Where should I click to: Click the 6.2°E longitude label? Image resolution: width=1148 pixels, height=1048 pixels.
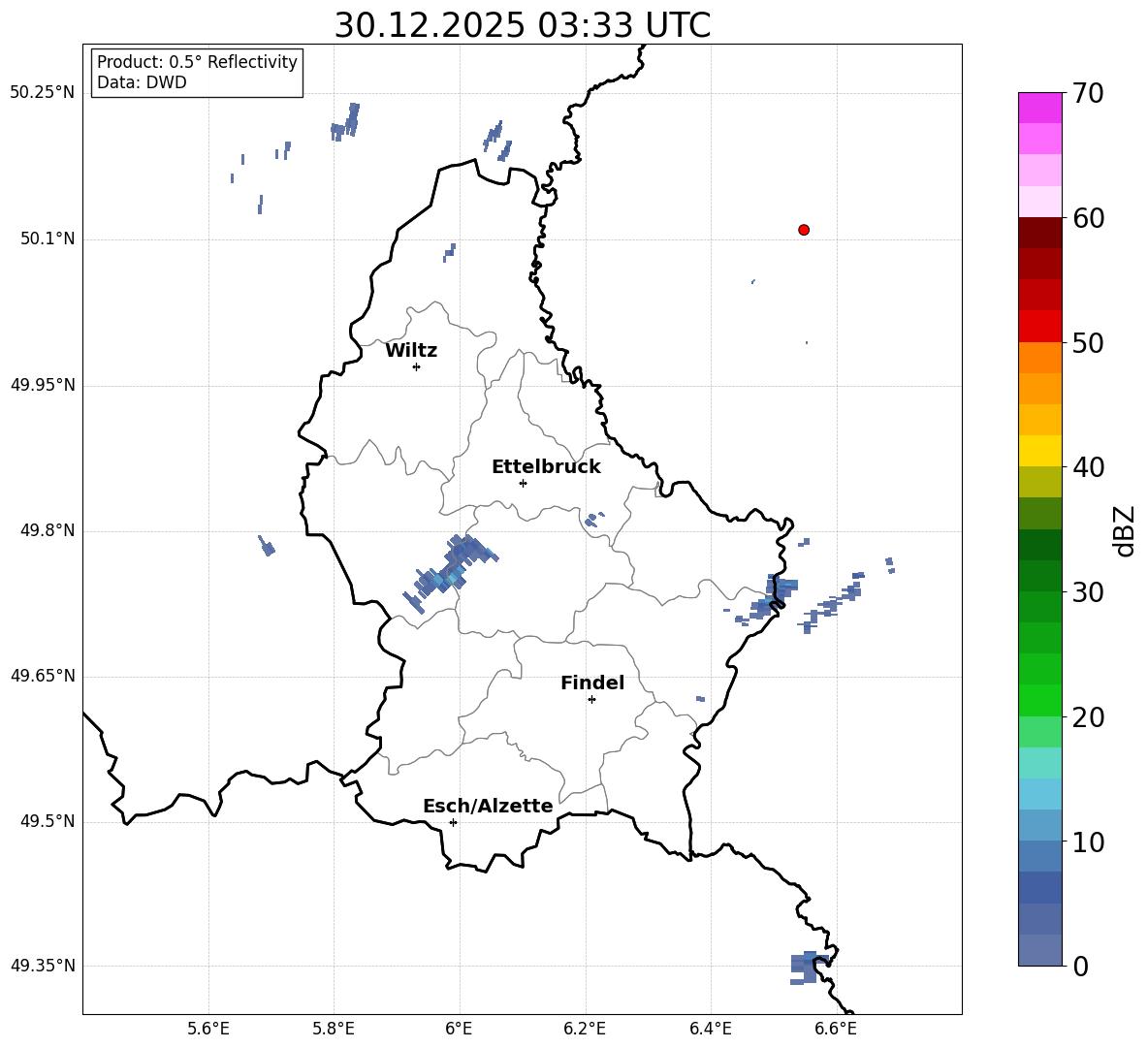[585, 1029]
